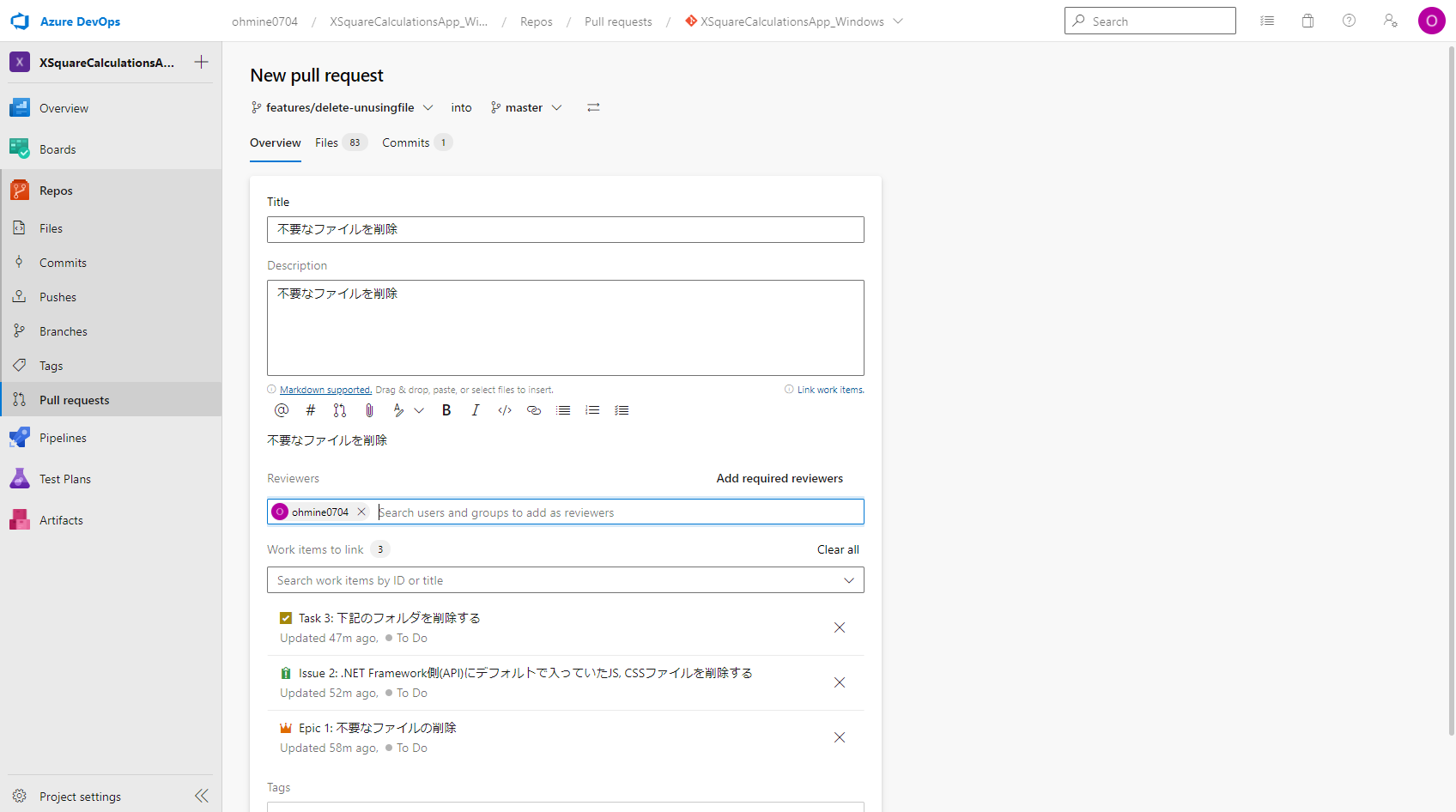Viewport: 1456px width, 812px height.
Task: Open the XSquareCalculationsApp_Wi... project breadcrumb
Action: point(409,21)
